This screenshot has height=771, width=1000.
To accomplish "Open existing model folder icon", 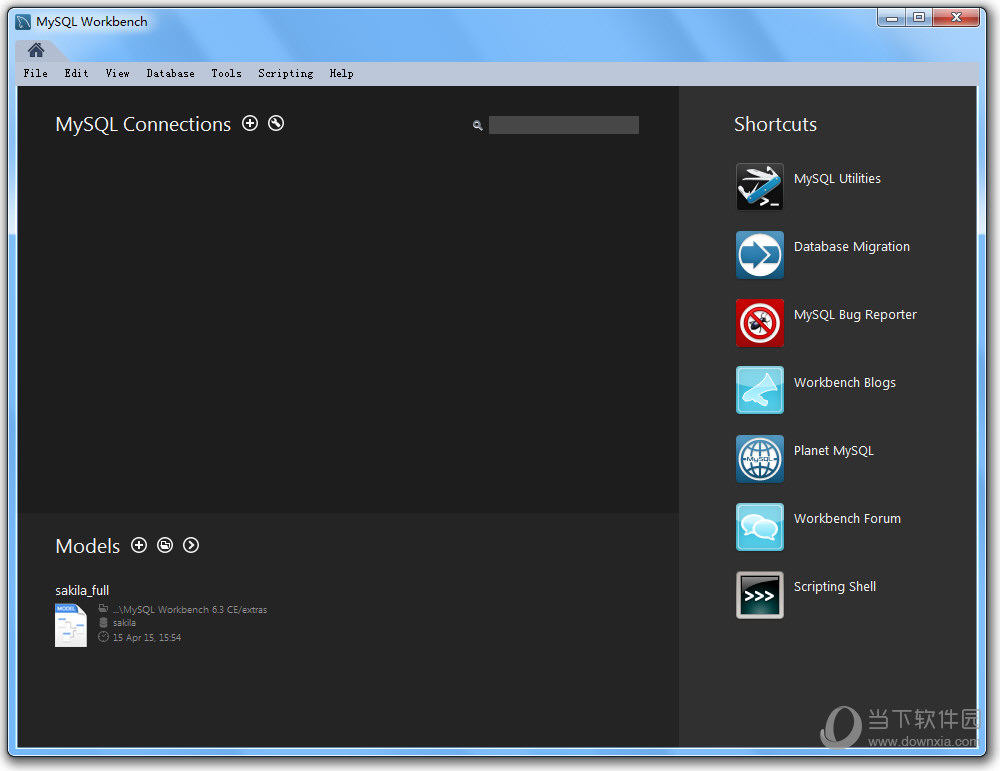I will click(165, 545).
